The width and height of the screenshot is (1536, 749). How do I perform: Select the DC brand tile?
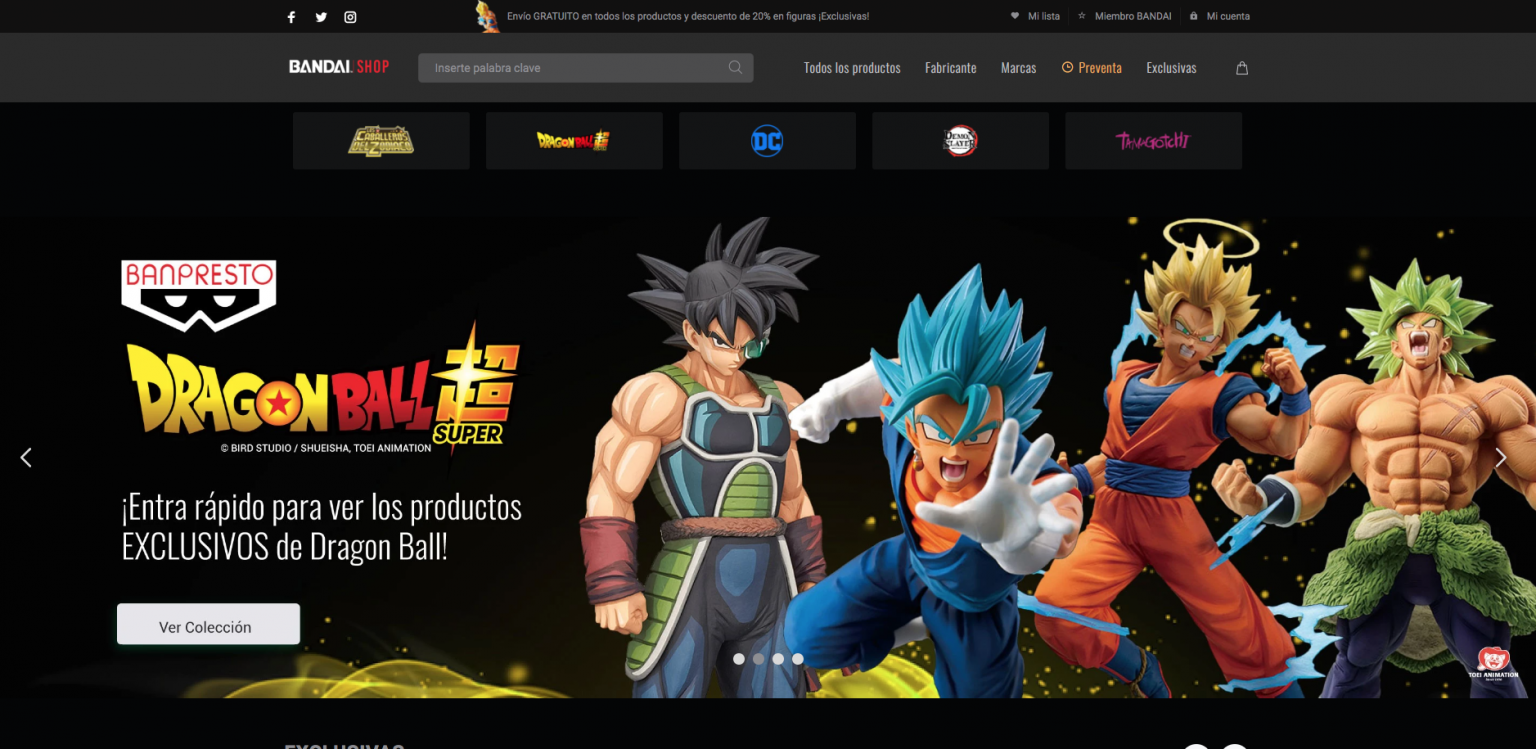click(x=767, y=141)
